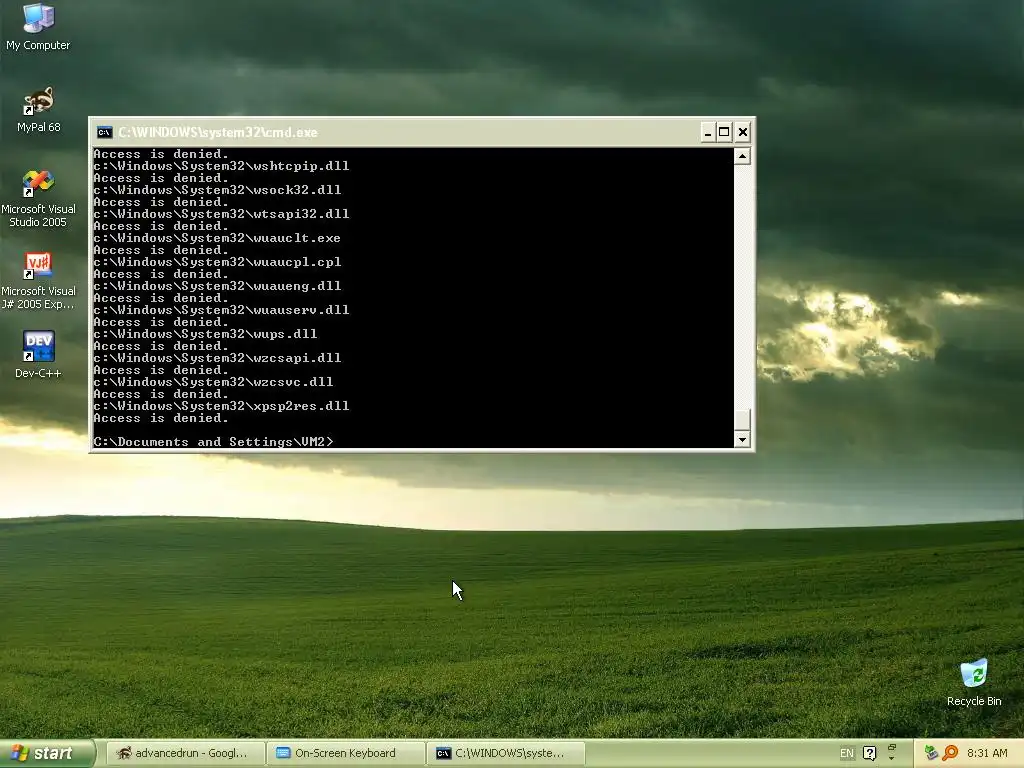Click the line c:\Windows\System32\wzcsapi.dll
This screenshot has width=1024, height=768.
217,359
